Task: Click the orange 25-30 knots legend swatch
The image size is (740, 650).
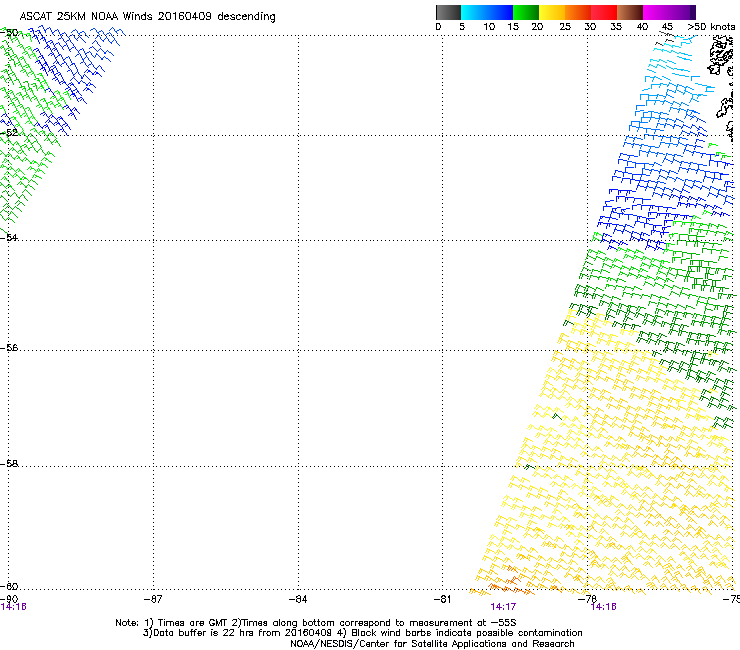Action: tap(578, 12)
